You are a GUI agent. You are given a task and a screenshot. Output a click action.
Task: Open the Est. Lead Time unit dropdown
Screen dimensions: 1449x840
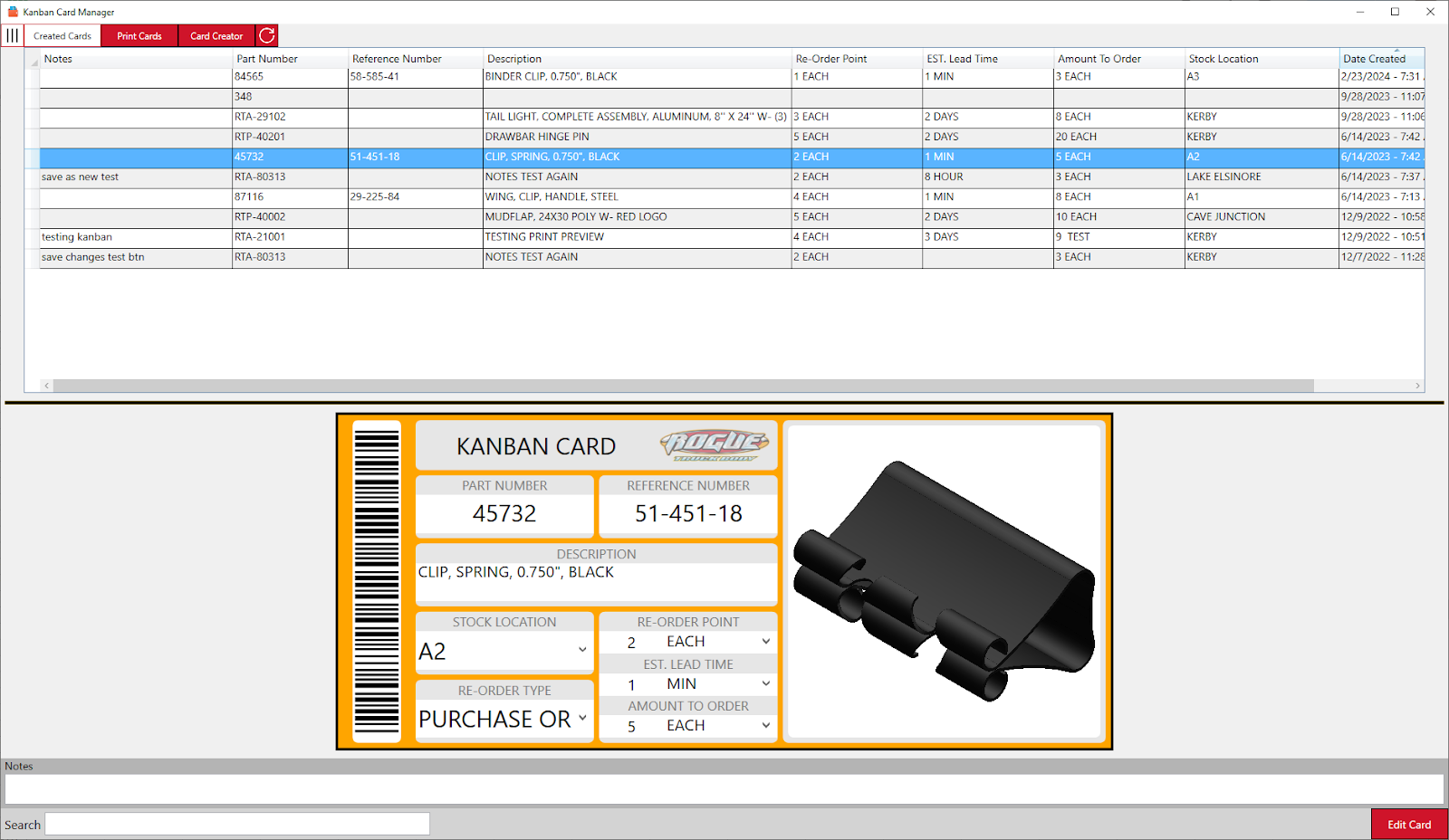[x=766, y=683]
